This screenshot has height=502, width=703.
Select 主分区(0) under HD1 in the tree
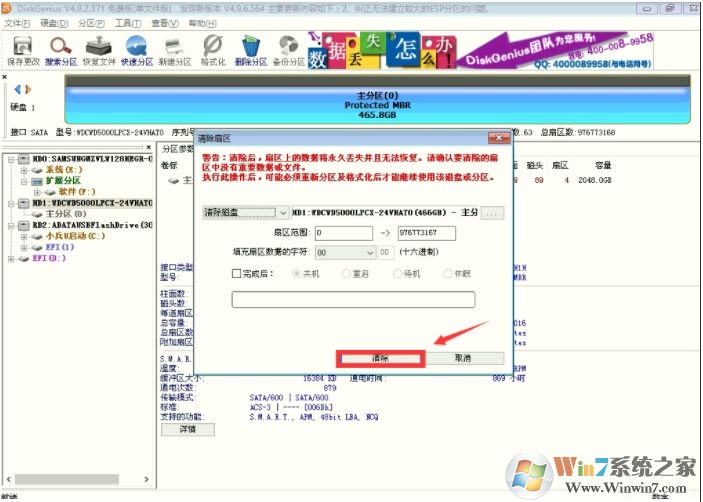tap(65, 214)
